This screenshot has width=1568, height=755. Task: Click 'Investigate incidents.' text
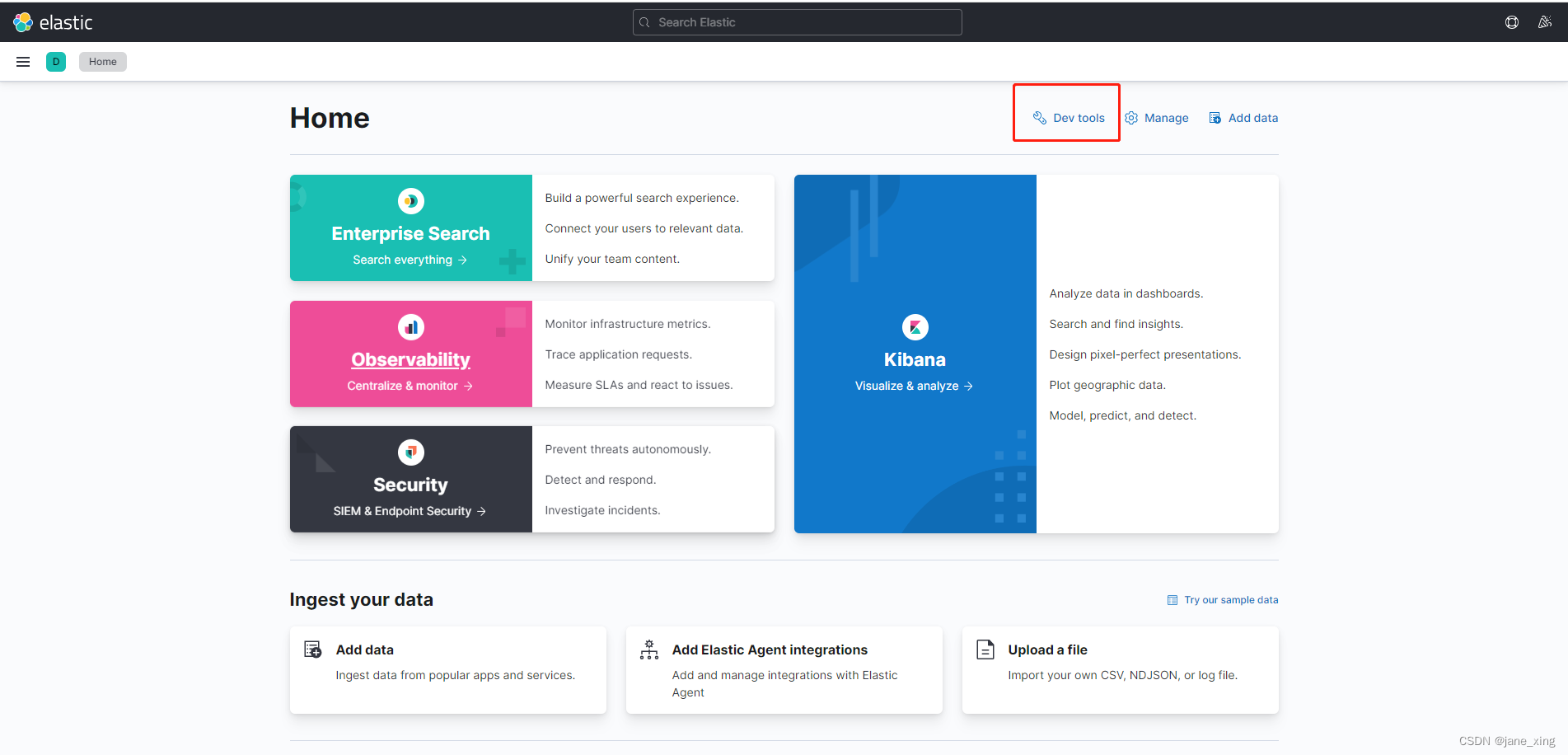(602, 510)
